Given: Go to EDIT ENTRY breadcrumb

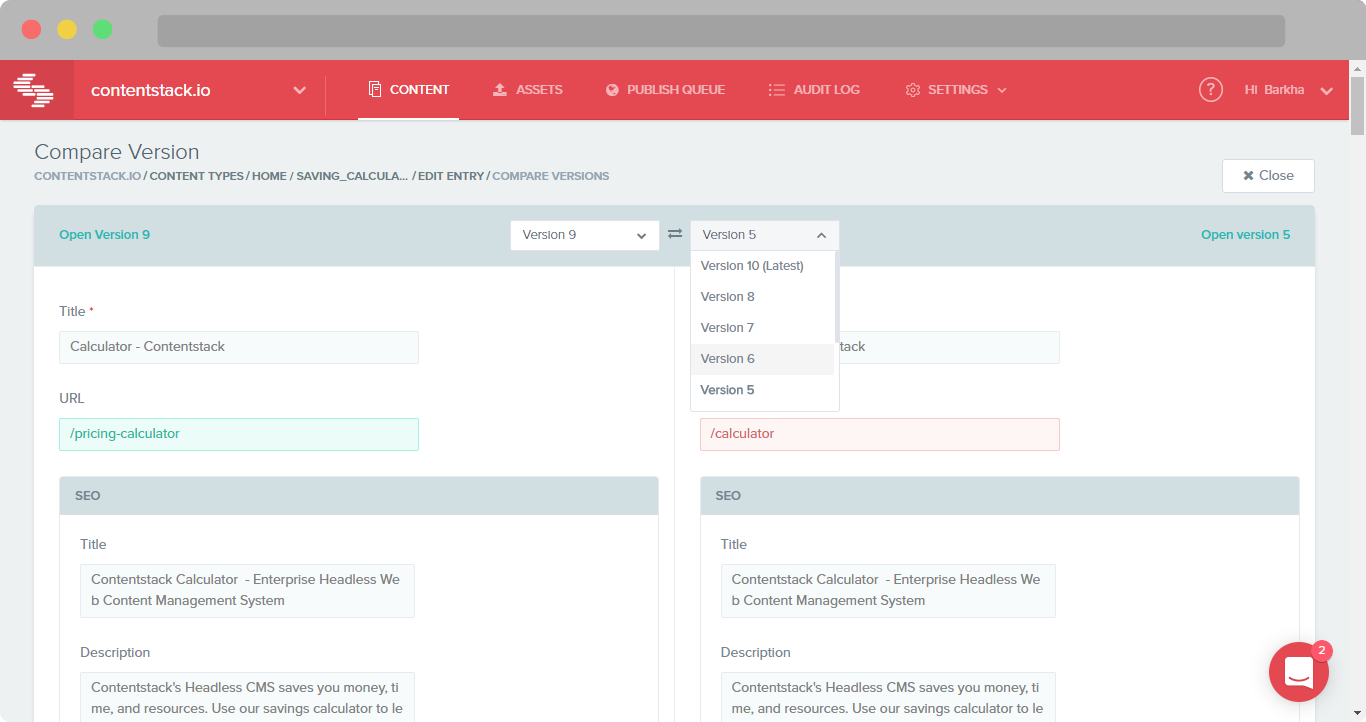Looking at the screenshot, I should (x=451, y=176).
